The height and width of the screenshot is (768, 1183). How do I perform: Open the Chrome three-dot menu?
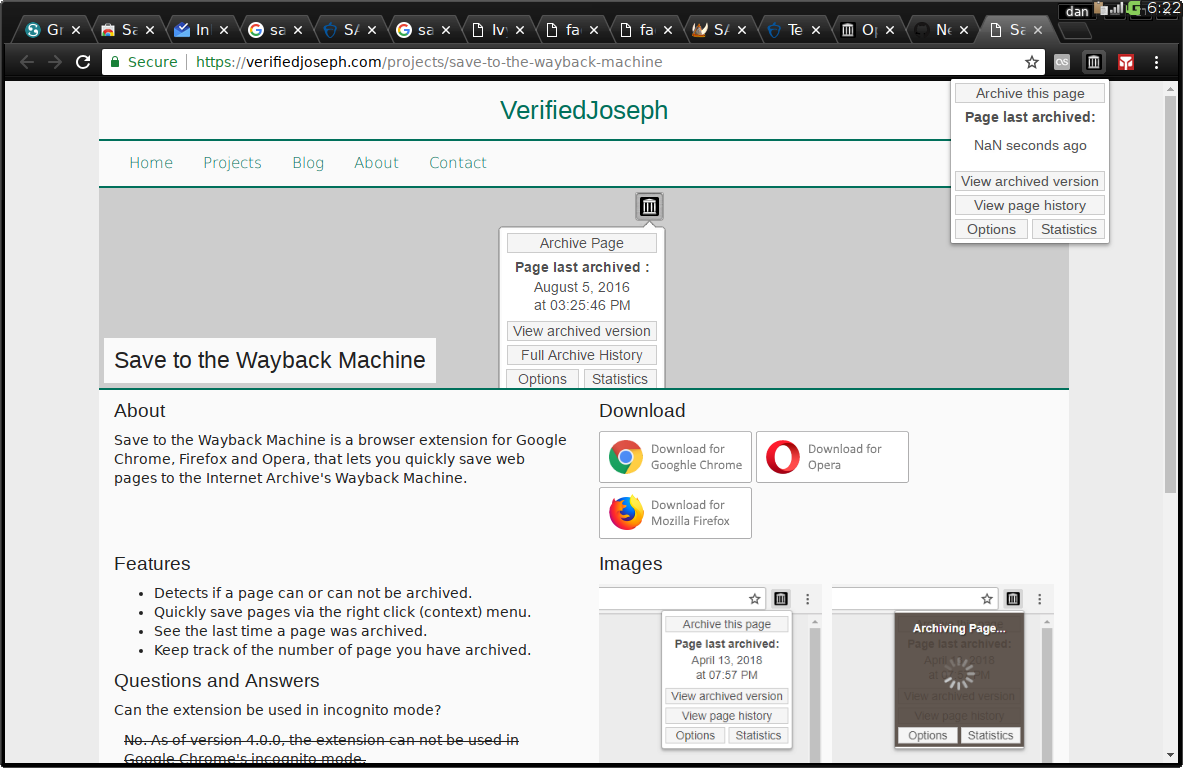pos(1156,63)
